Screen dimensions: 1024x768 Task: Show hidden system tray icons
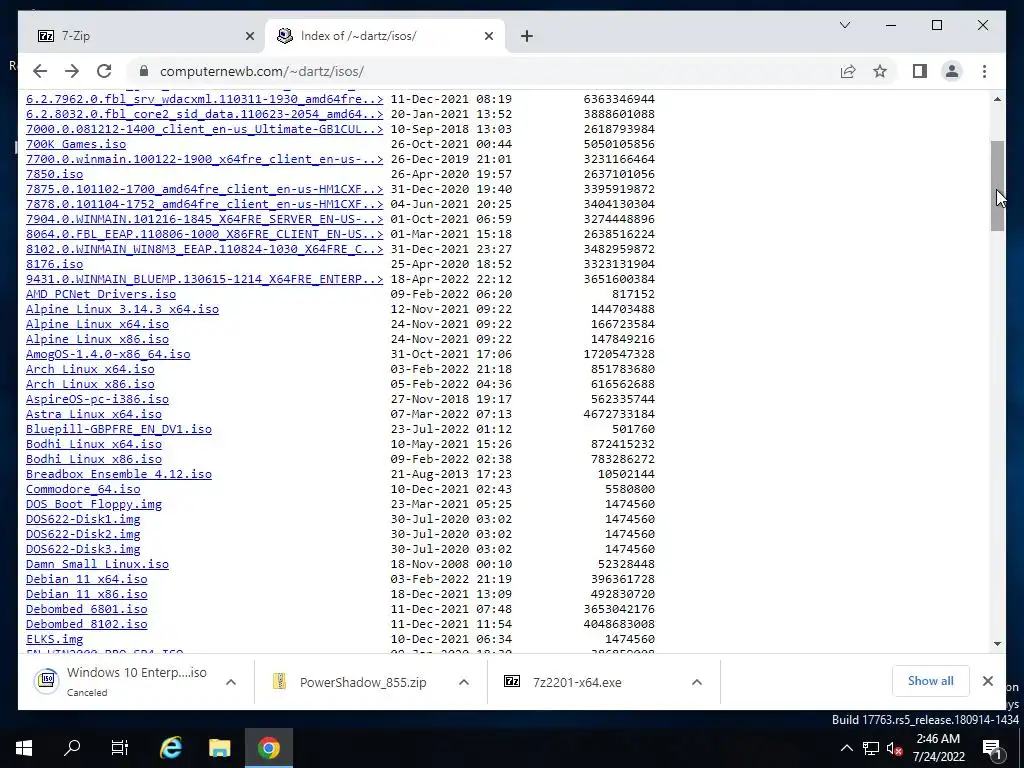[x=846, y=748]
